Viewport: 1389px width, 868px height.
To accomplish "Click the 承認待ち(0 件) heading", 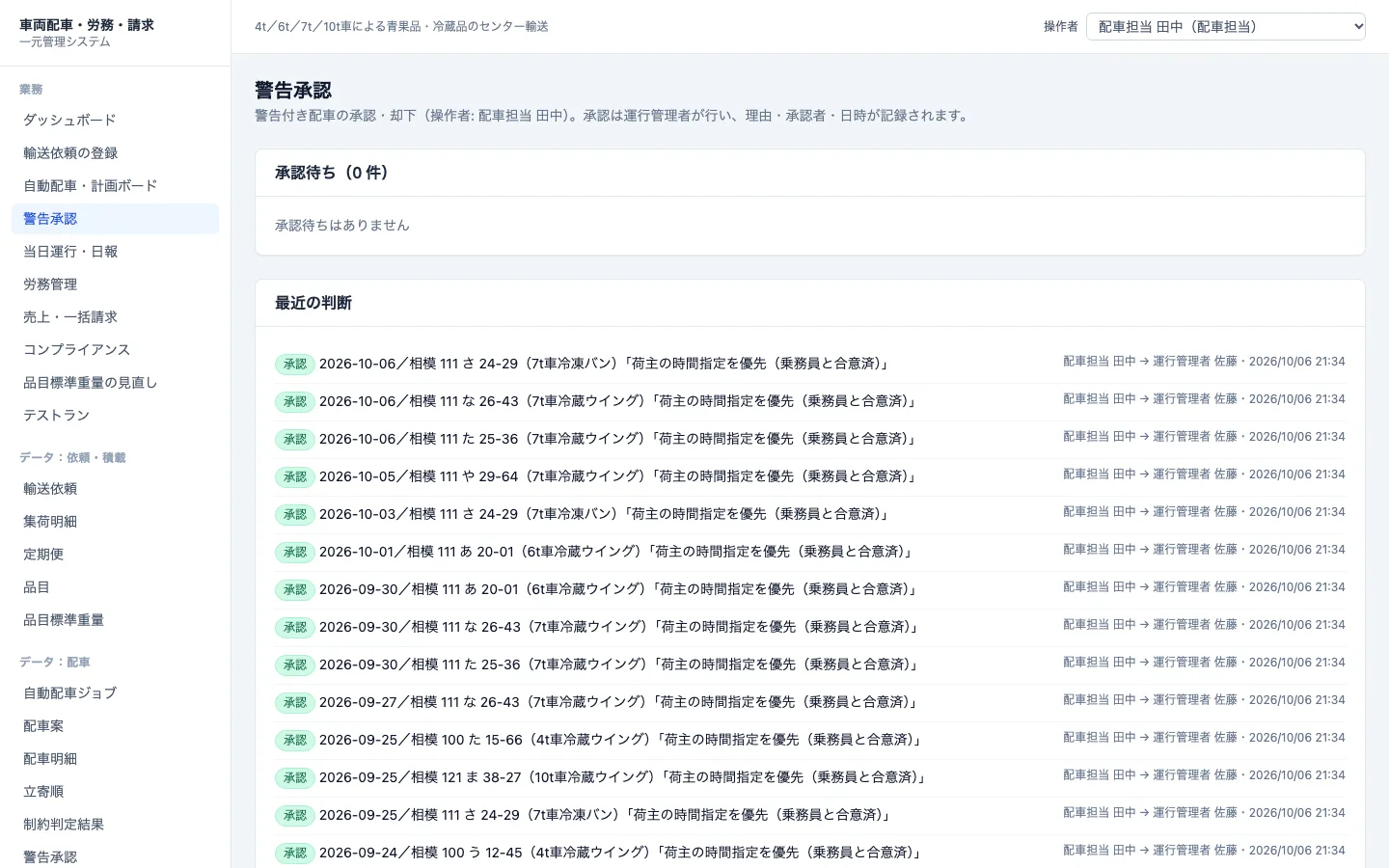I will 332,173.
